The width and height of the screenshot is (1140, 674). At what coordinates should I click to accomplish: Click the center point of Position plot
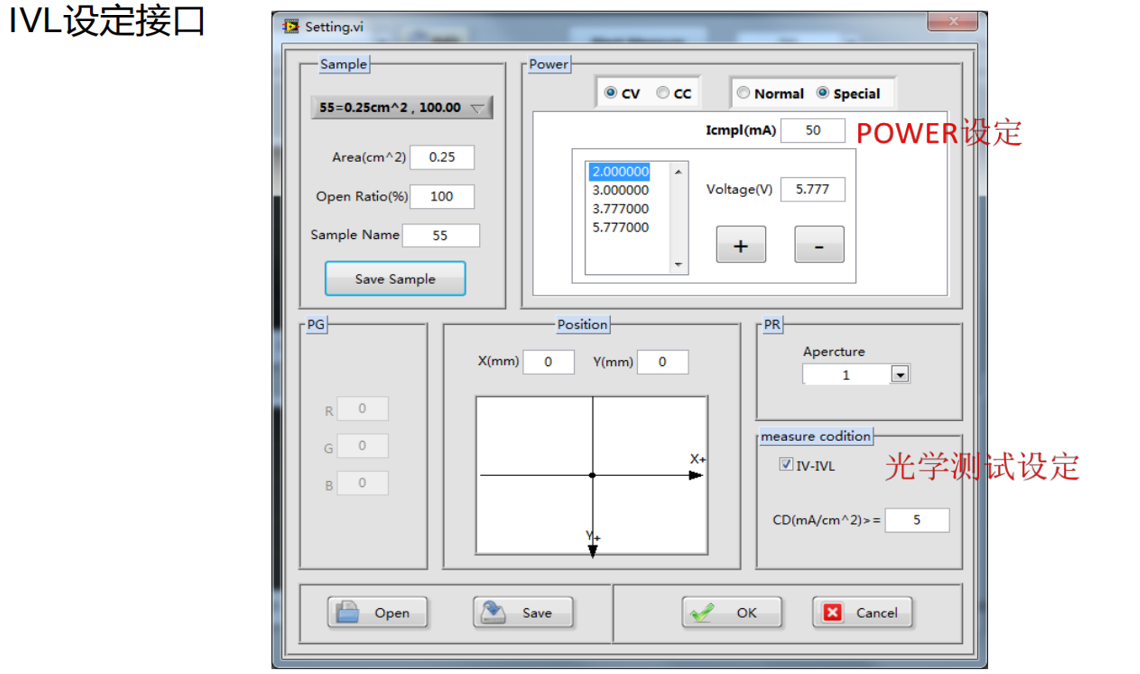point(593,475)
